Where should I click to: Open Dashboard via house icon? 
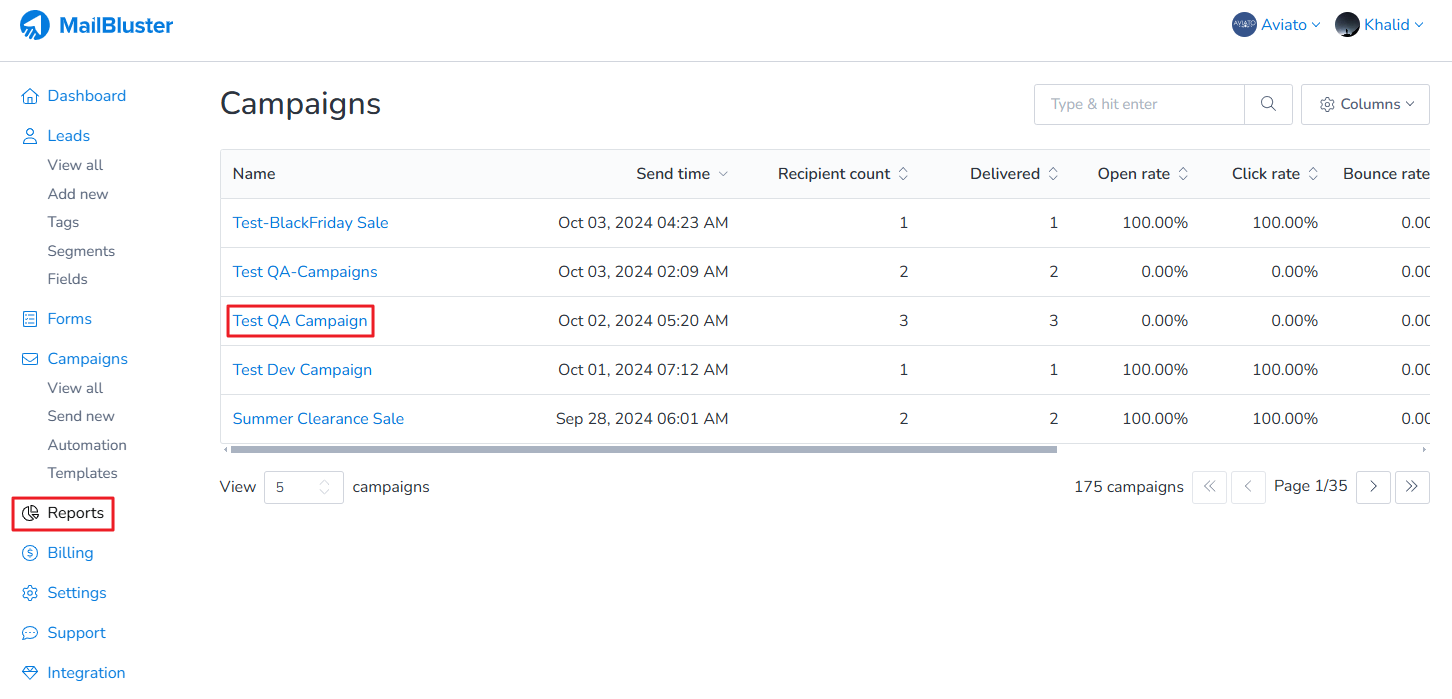pos(30,96)
